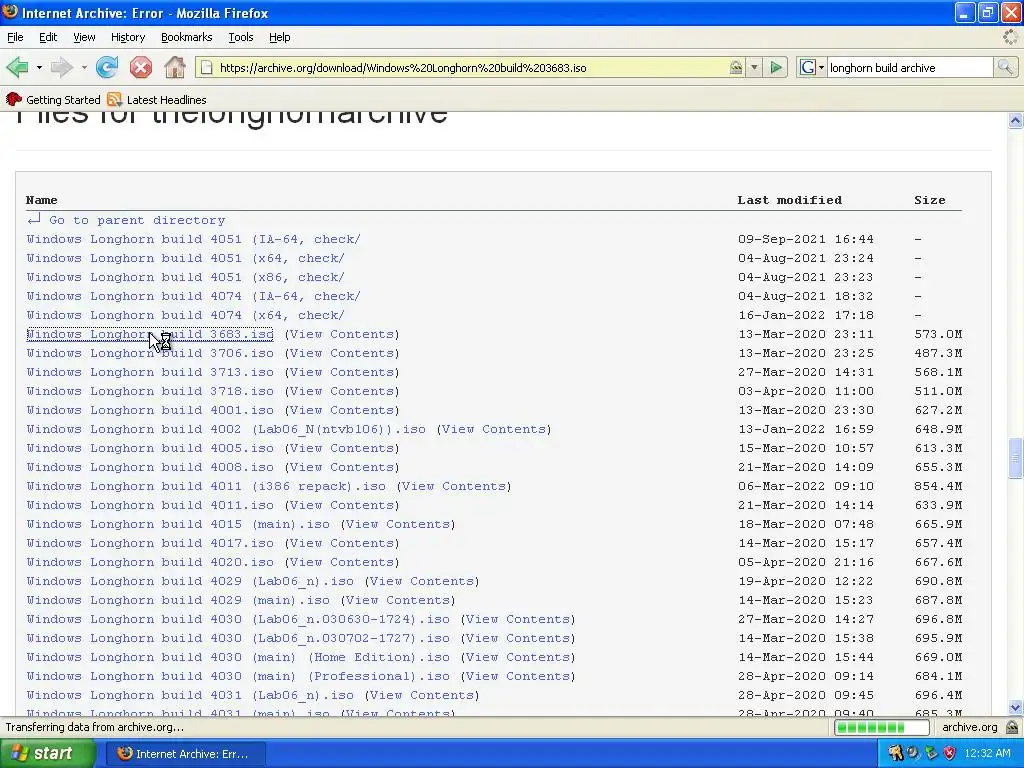View Contents of build 4020.iso
The height and width of the screenshot is (768, 1024).
tap(342, 562)
